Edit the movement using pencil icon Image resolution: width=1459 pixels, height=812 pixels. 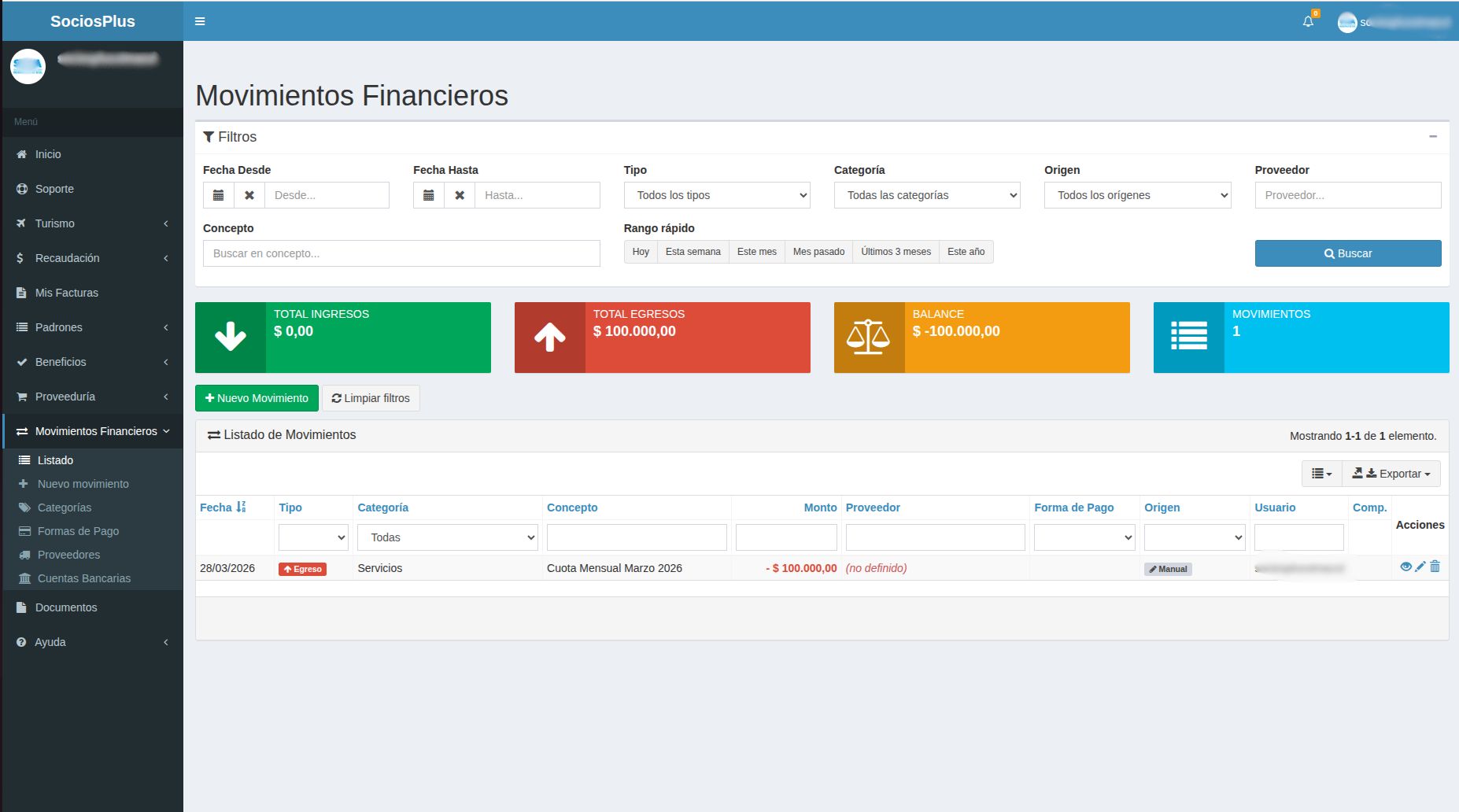point(1420,567)
